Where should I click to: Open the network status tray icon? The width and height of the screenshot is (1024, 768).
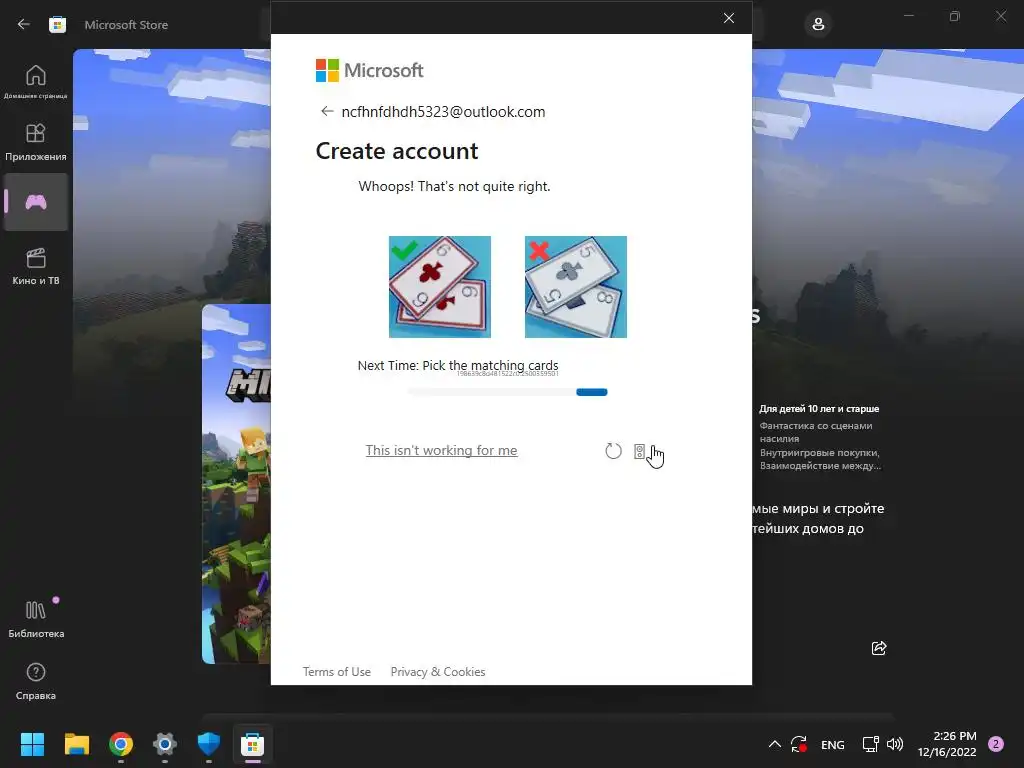coord(871,744)
